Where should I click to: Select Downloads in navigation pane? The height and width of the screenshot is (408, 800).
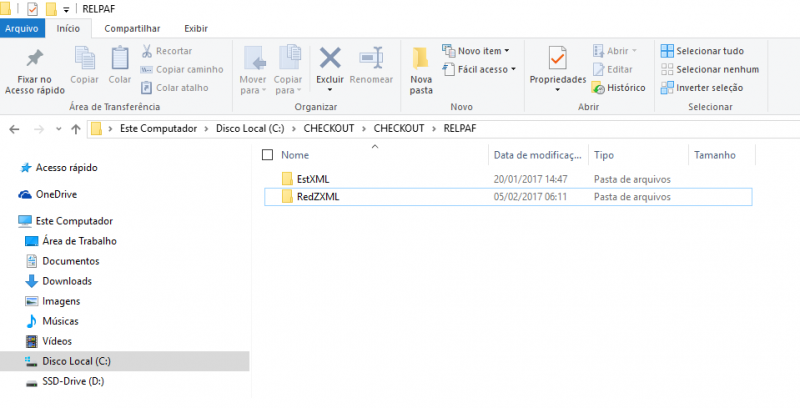click(66, 281)
